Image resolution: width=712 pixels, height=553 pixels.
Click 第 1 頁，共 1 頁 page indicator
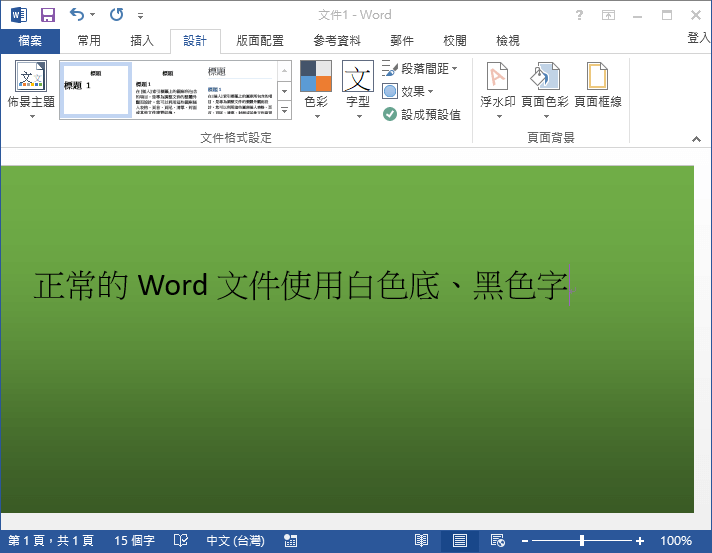(51, 541)
